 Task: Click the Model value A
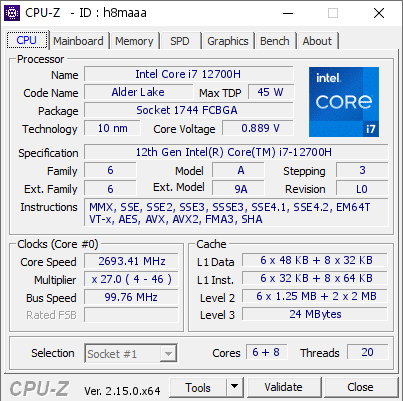click(x=238, y=170)
